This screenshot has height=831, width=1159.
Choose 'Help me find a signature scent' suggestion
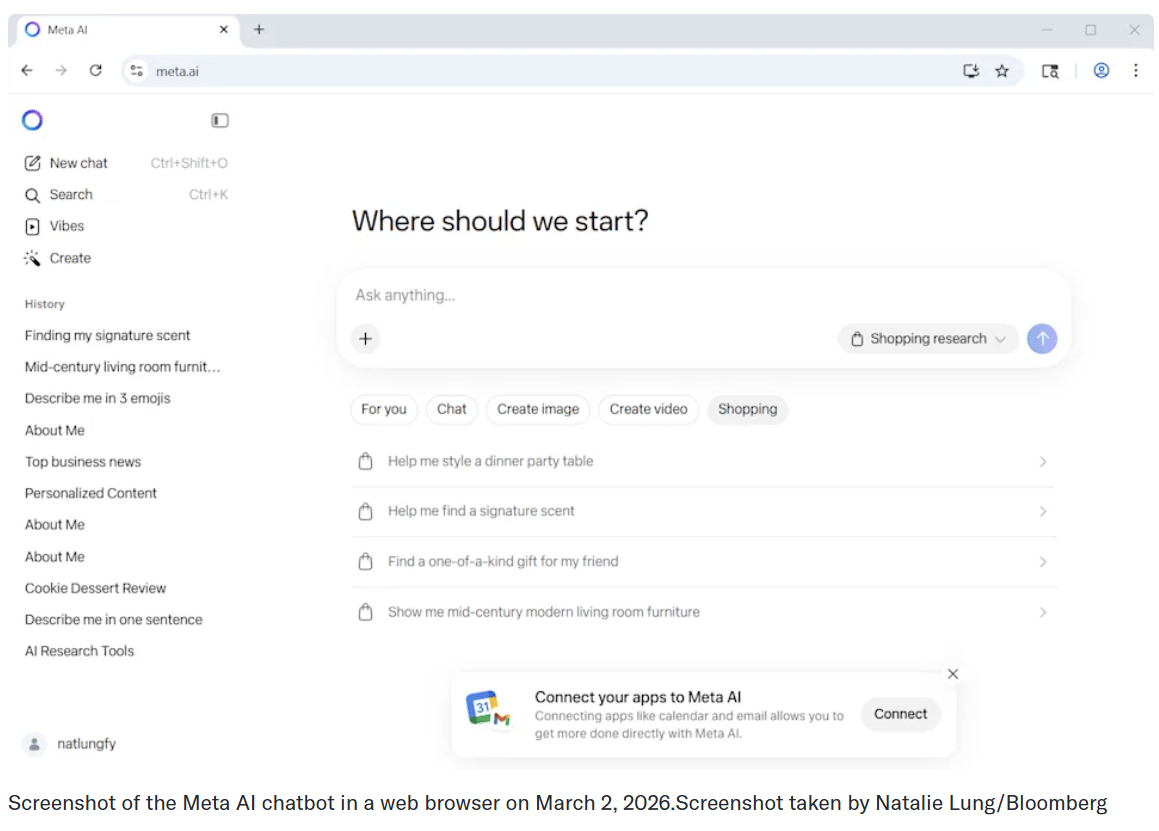[x=704, y=511]
